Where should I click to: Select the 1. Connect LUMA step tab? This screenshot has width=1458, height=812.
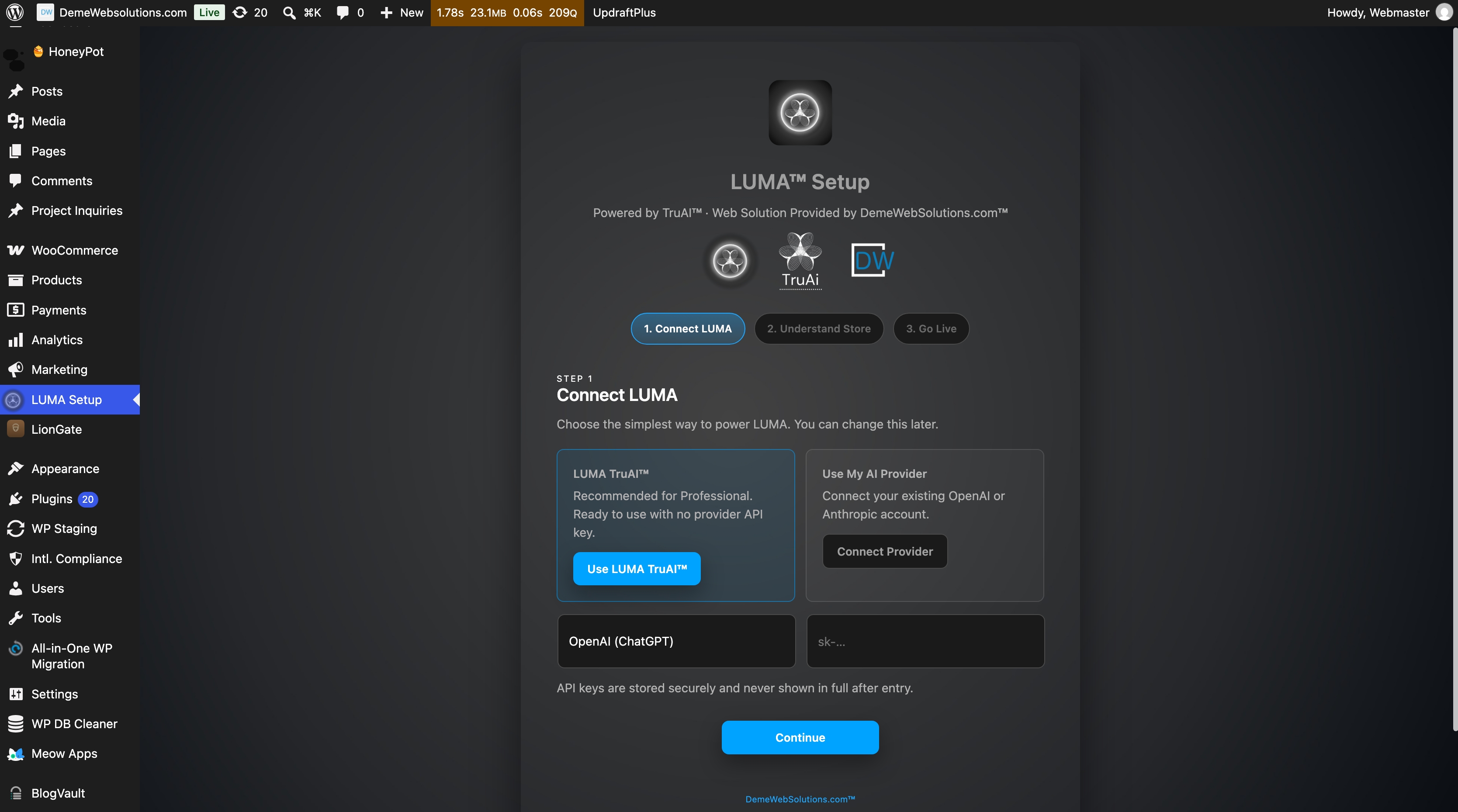tap(688, 329)
